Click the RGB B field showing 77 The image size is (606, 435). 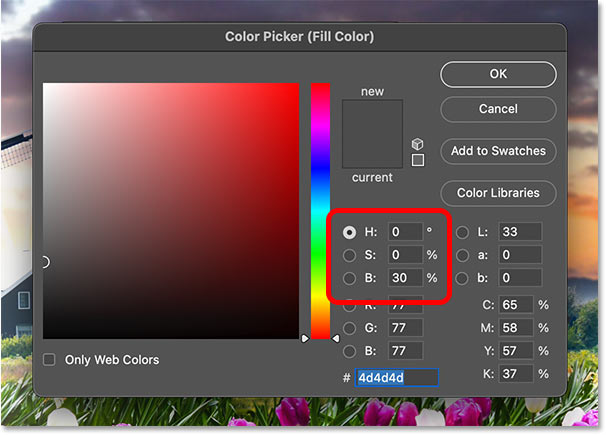(405, 351)
